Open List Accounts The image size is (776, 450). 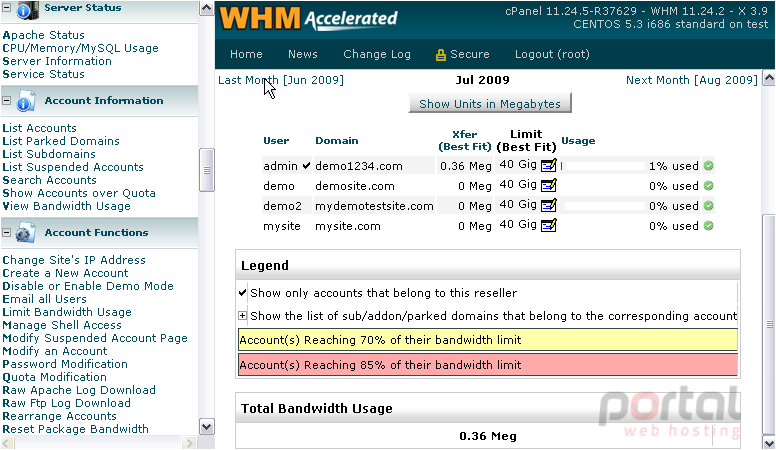tap(40, 128)
